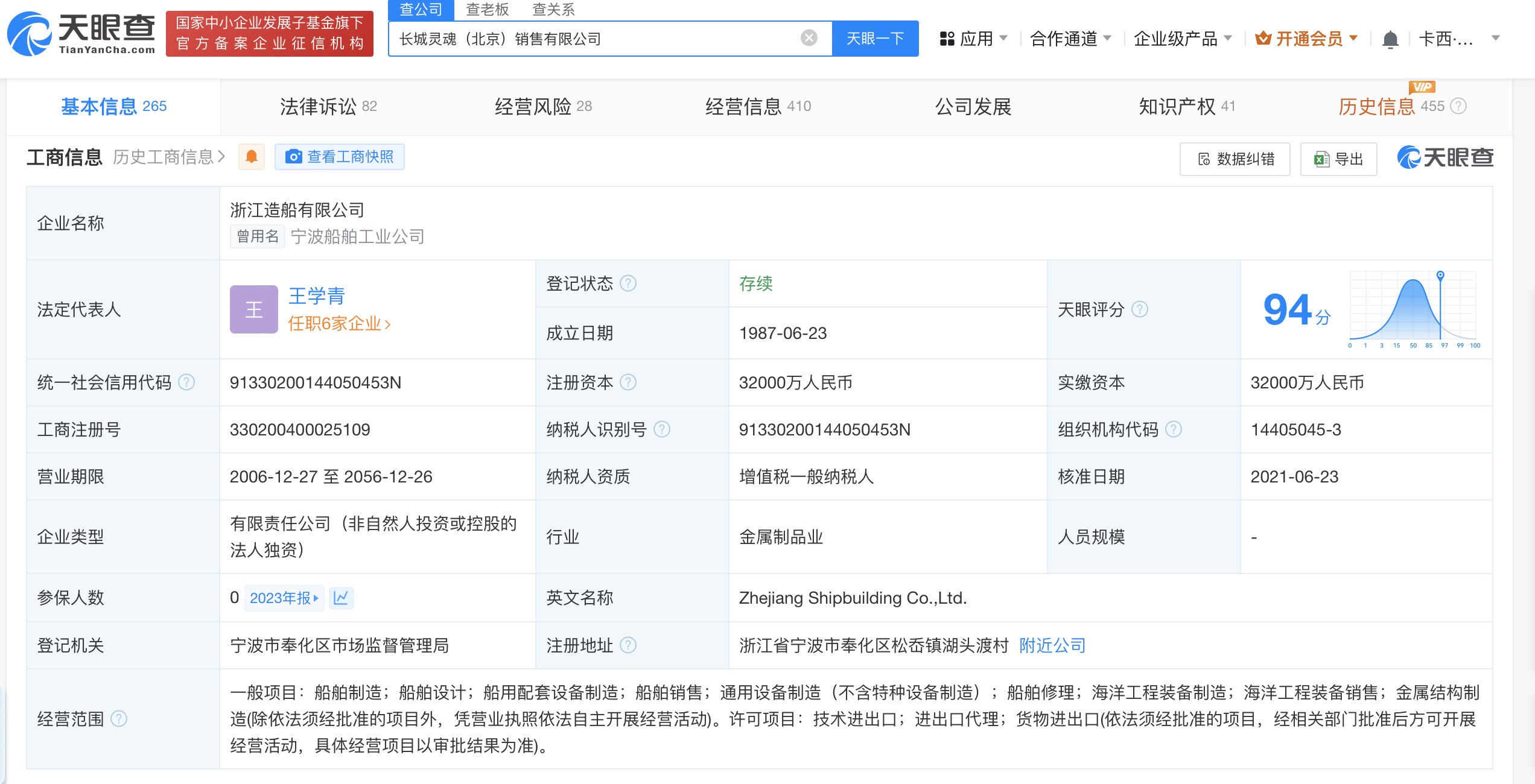Click the 导出 export icon

coord(1340,157)
